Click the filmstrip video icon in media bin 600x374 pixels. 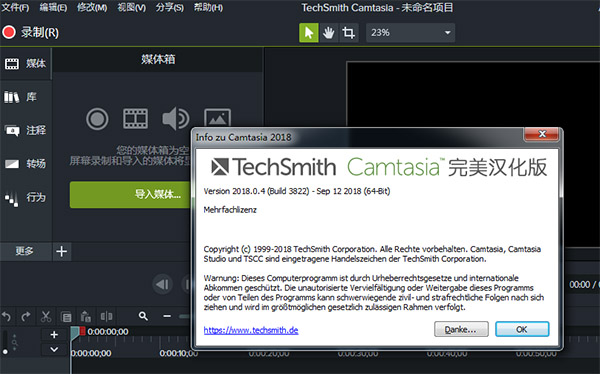coord(135,119)
